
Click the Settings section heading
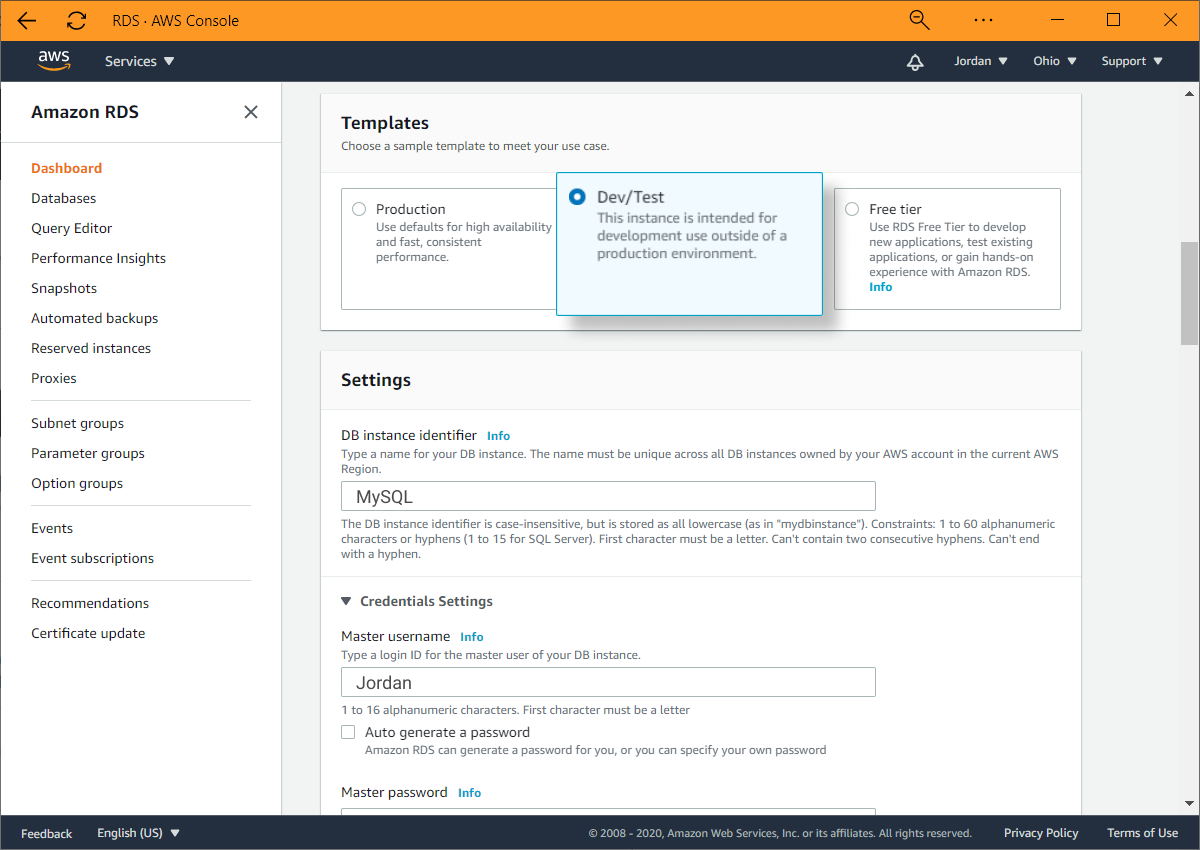click(376, 380)
